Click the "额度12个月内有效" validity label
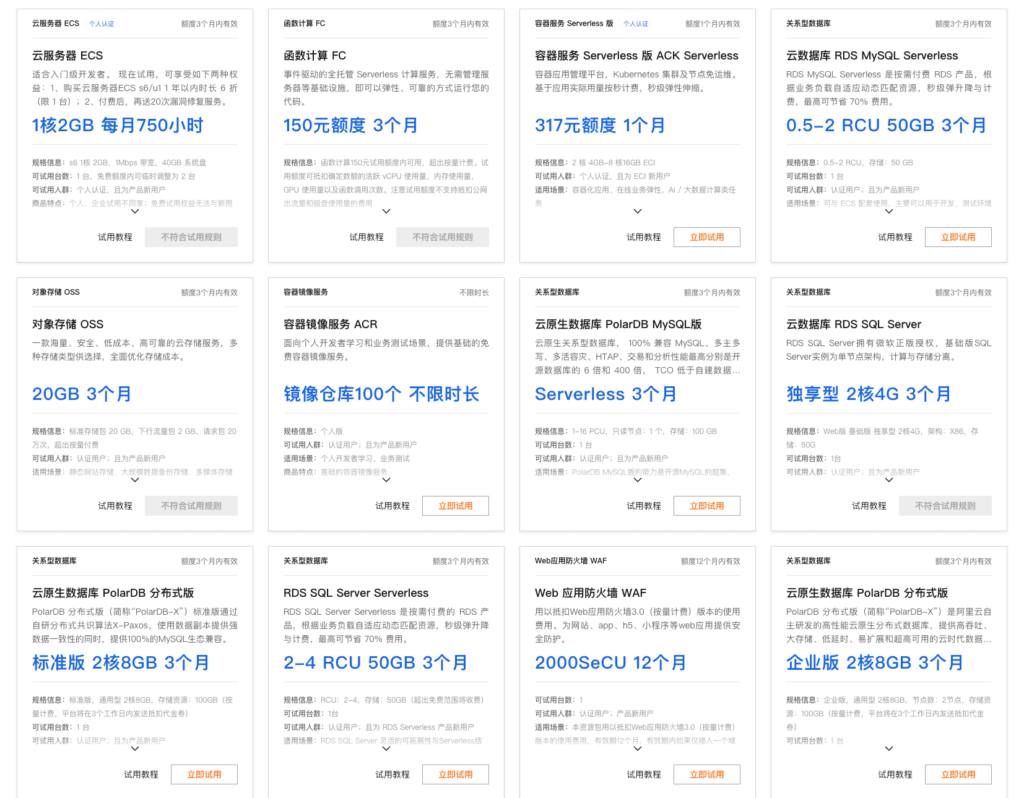Screen dimensions: 1024x798 [711, 561]
